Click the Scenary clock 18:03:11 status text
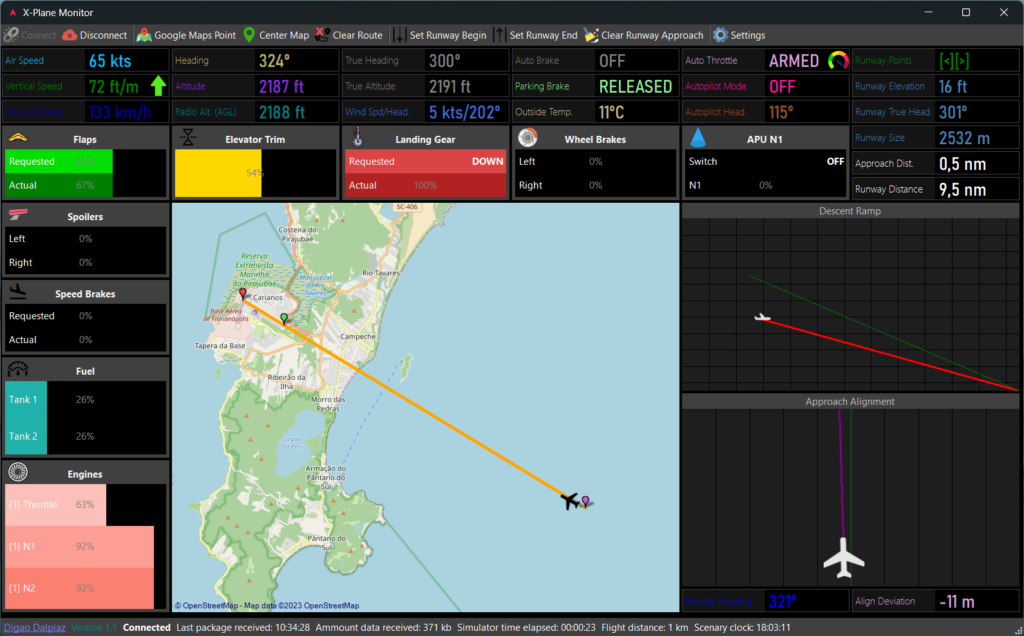Viewport: 1024px width, 636px height. pyautogui.click(x=743, y=628)
